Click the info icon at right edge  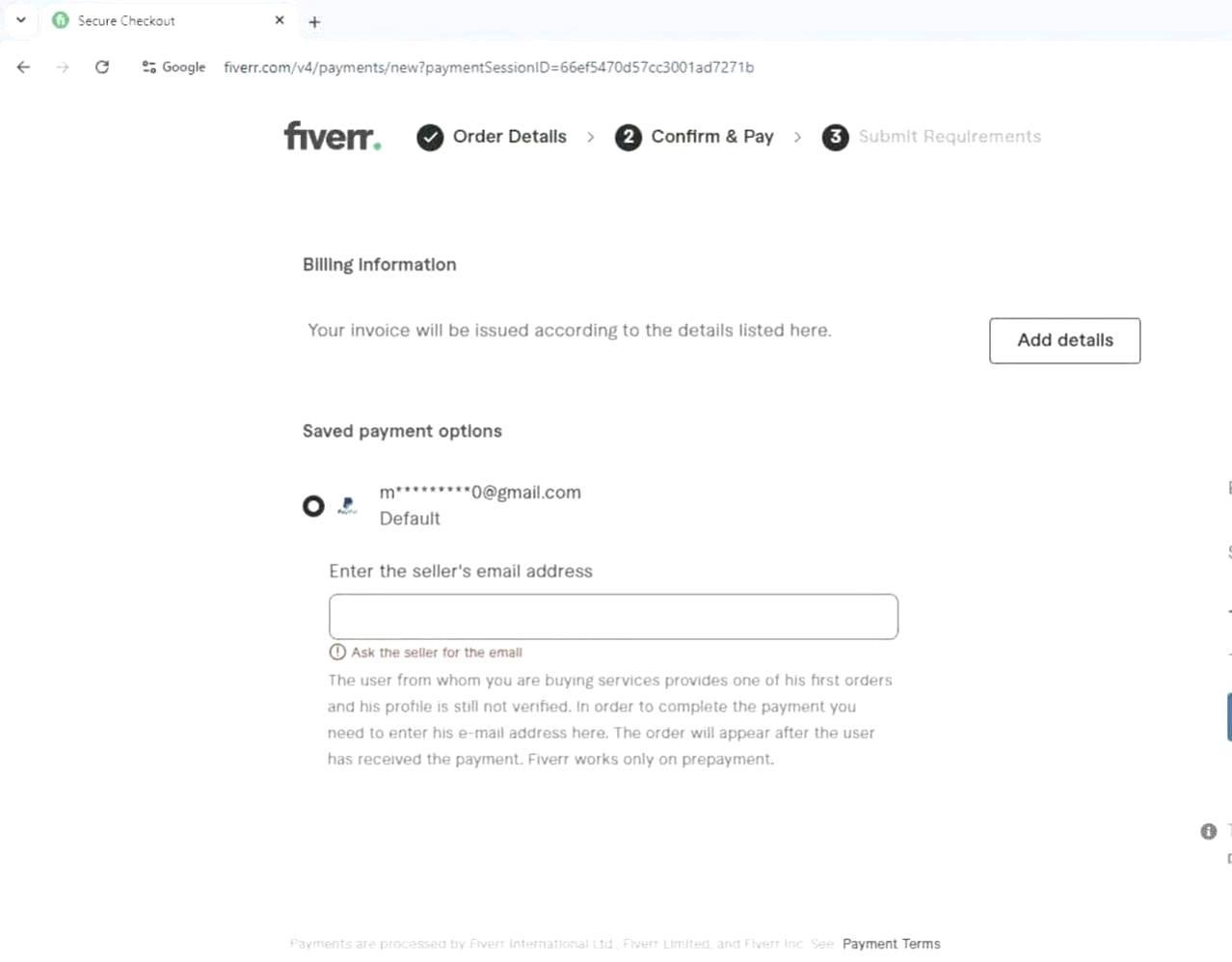(1208, 831)
